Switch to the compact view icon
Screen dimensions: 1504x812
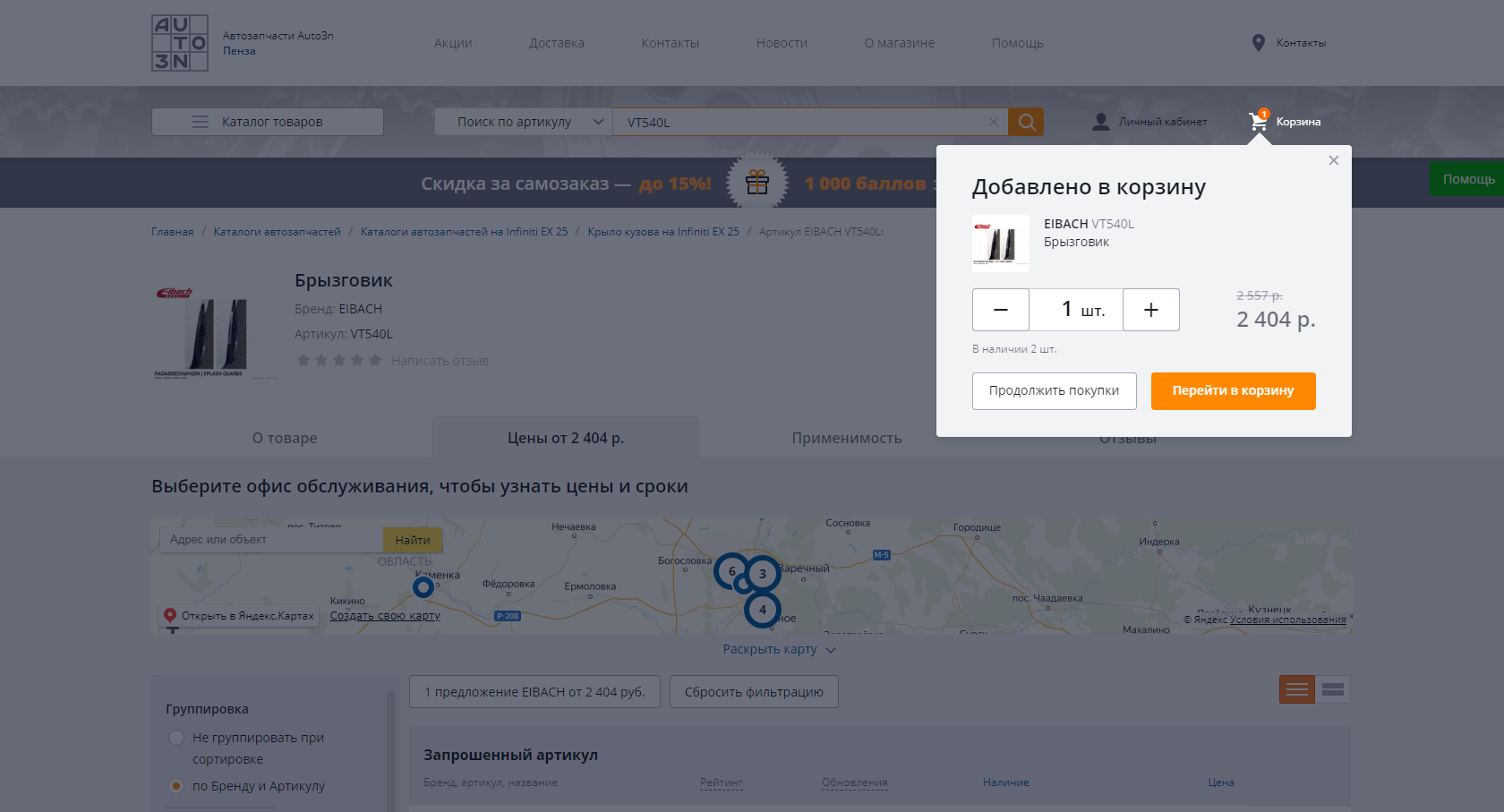tap(1333, 689)
